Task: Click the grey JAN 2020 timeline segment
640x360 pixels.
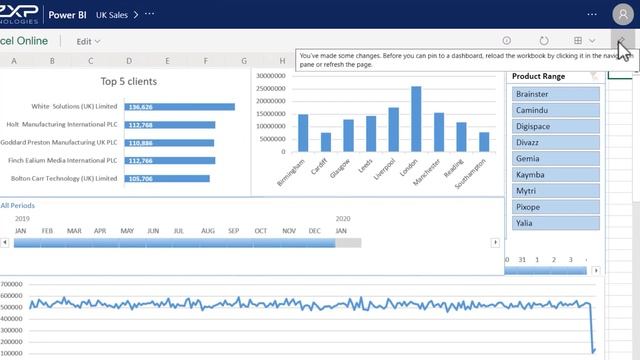Action: pyautogui.click(x=348, y=243)
